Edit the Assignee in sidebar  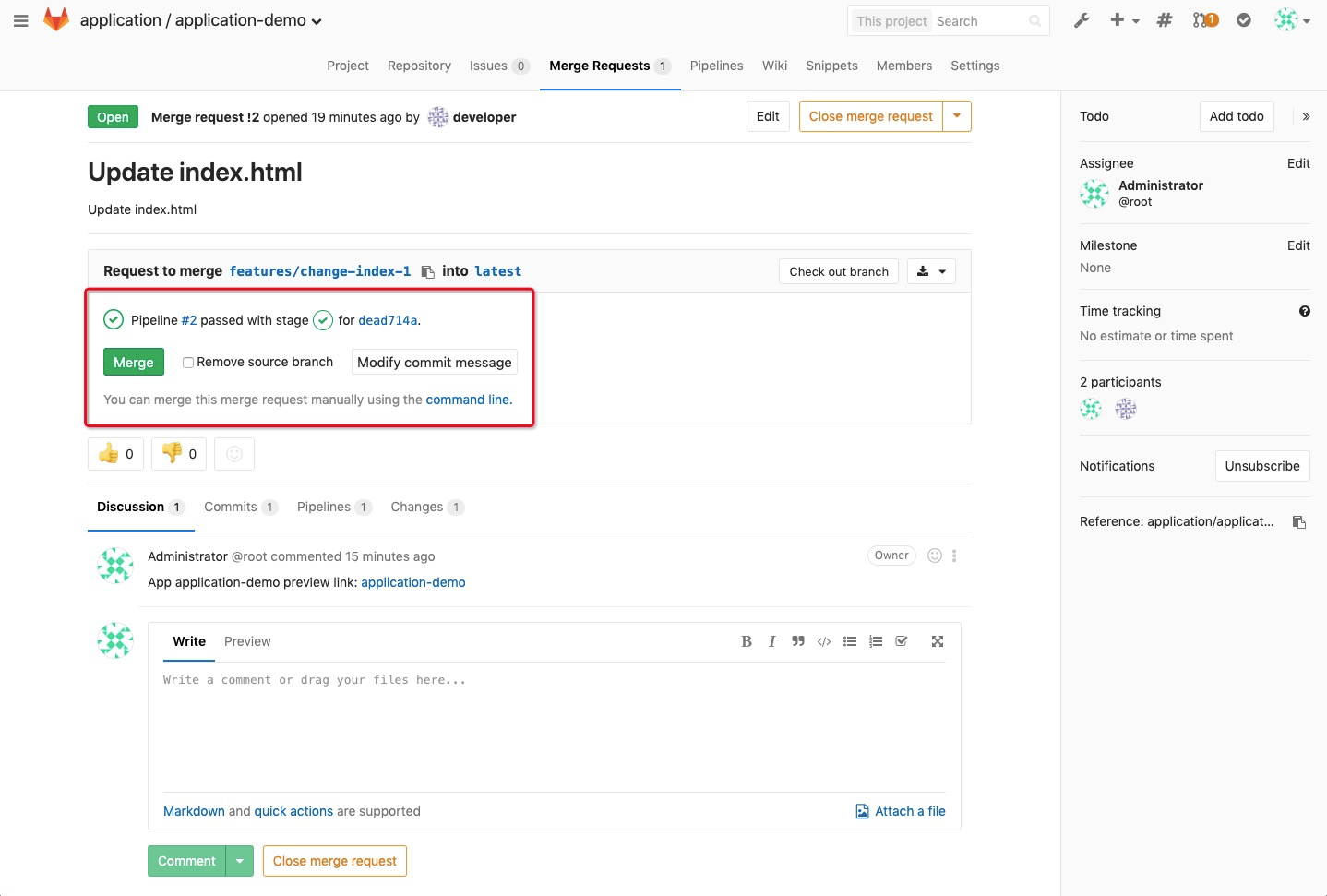point(1298,163)
